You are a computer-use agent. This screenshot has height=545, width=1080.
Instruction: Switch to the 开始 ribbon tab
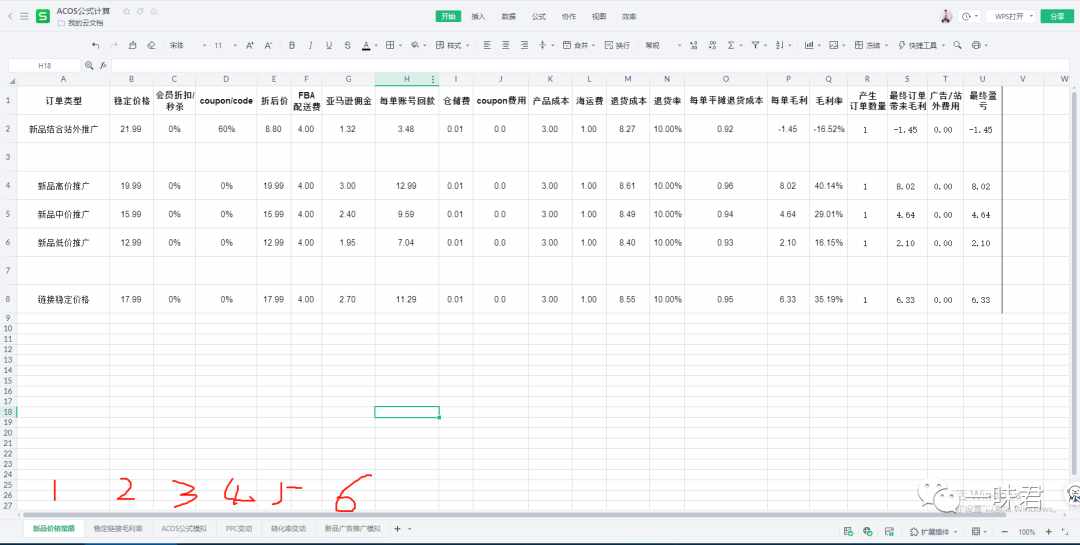click(x=448, y=17)
